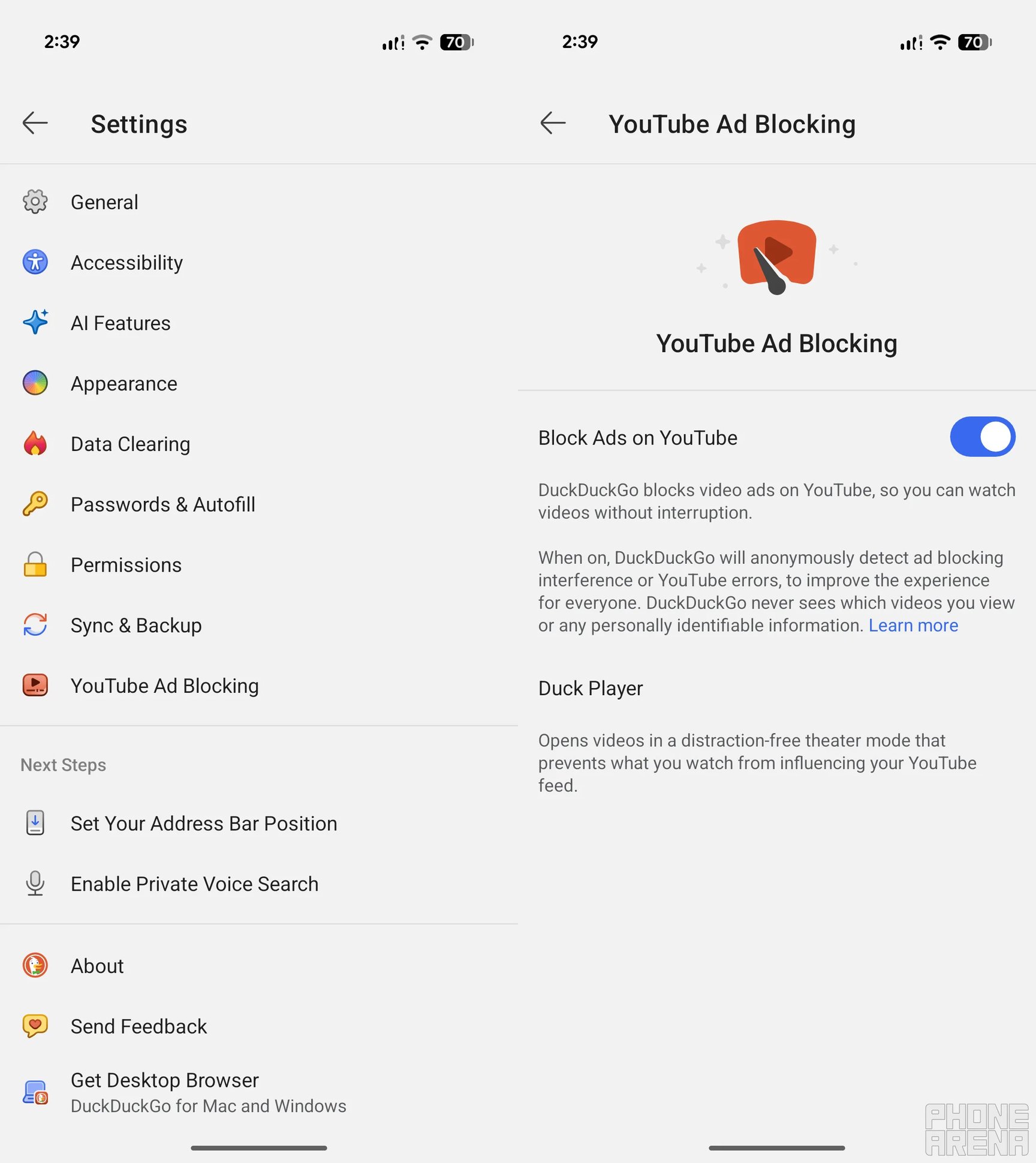1036x1163 pixels.
Task: Tap the right screen's cellular signal icon
Action: pos(911,43)
